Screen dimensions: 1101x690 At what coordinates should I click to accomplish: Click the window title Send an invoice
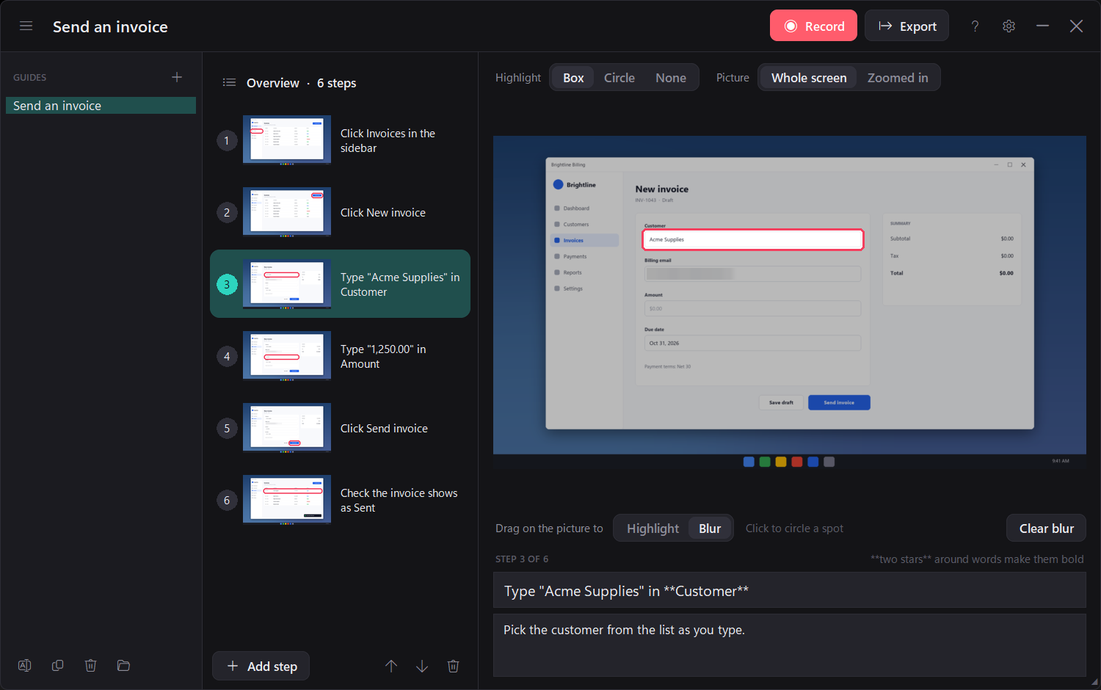tap(110, 27)
